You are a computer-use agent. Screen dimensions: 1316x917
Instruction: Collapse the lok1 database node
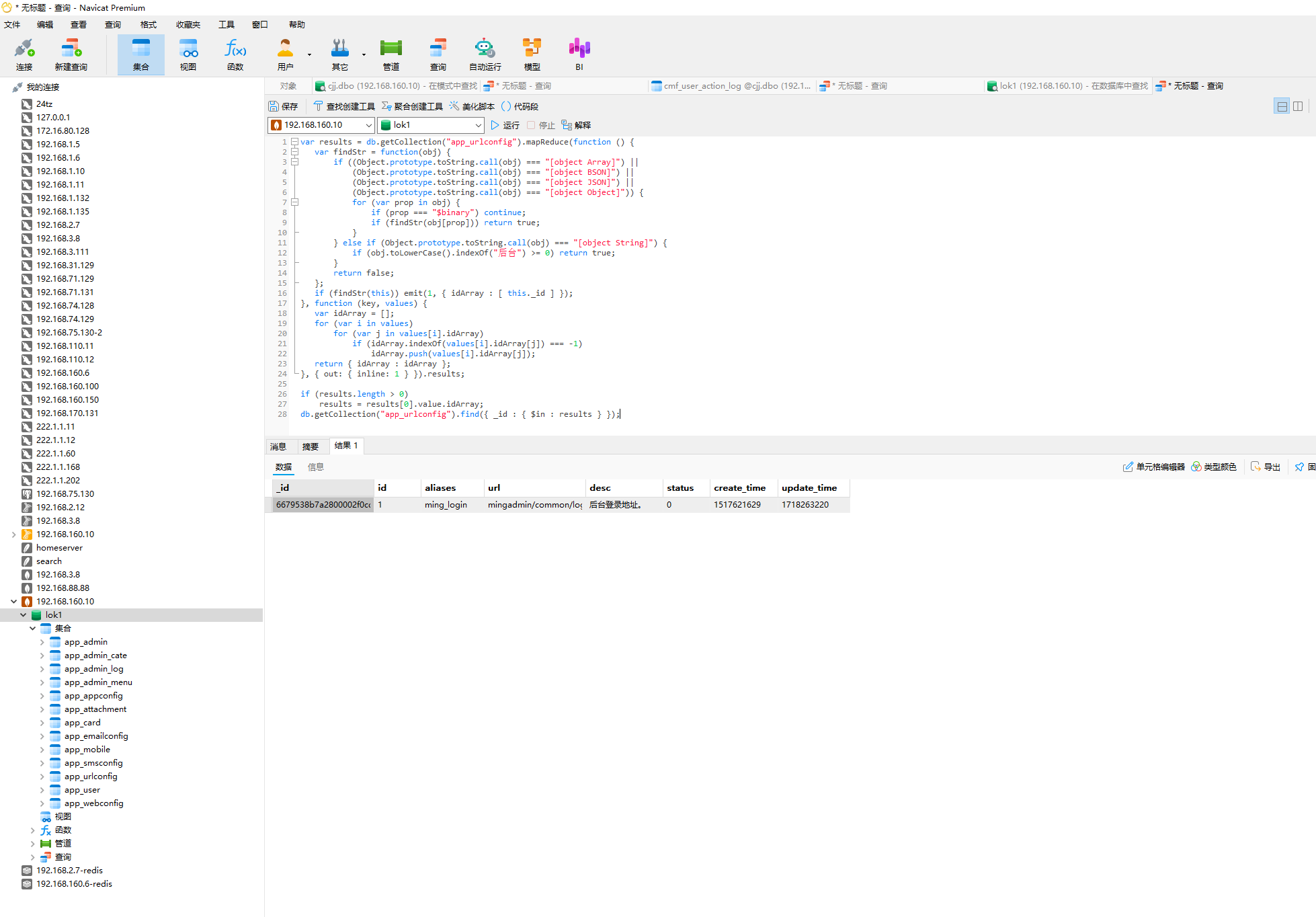tap(23, 614)
